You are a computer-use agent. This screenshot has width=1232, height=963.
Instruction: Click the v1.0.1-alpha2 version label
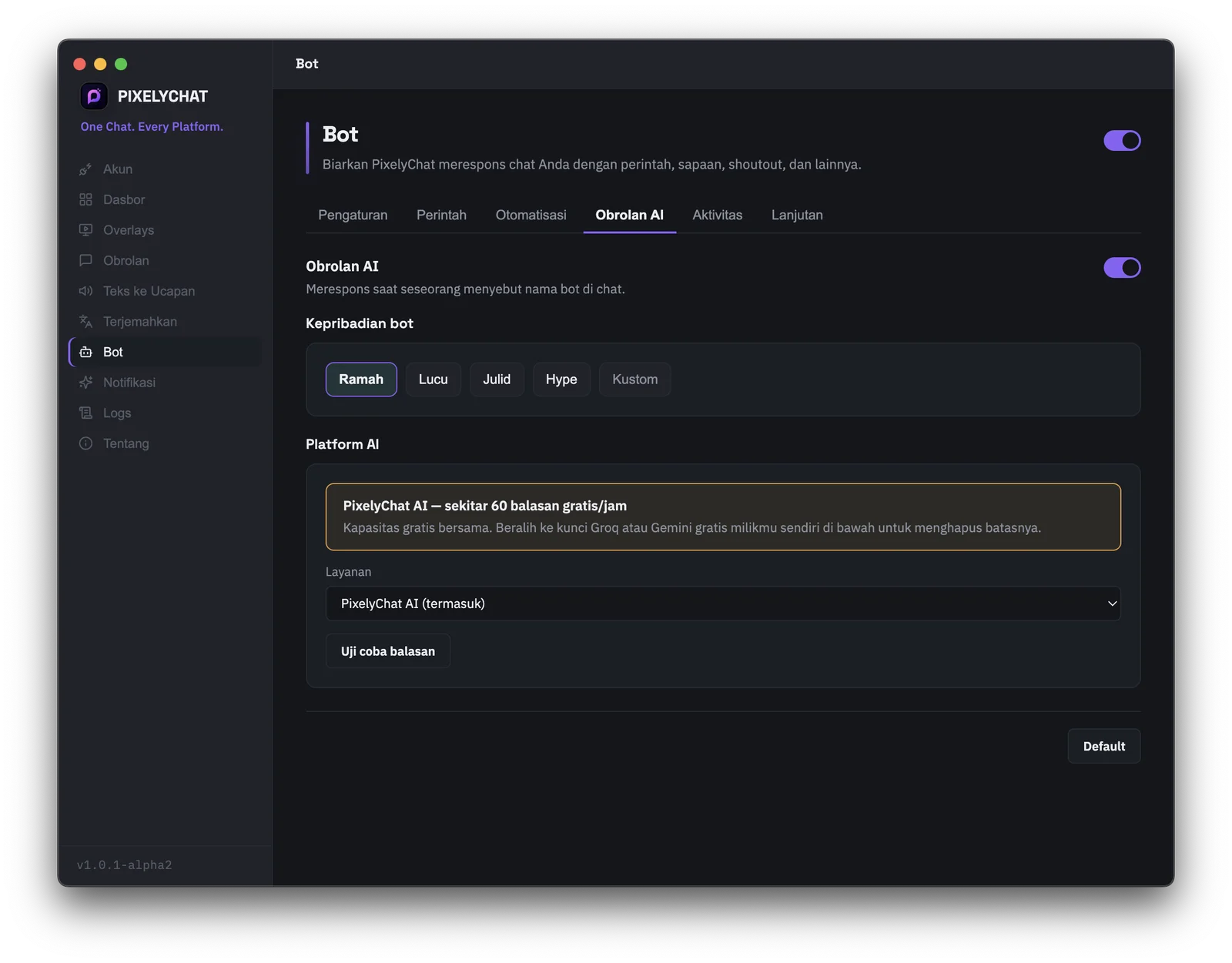click(x=125, y=865)
